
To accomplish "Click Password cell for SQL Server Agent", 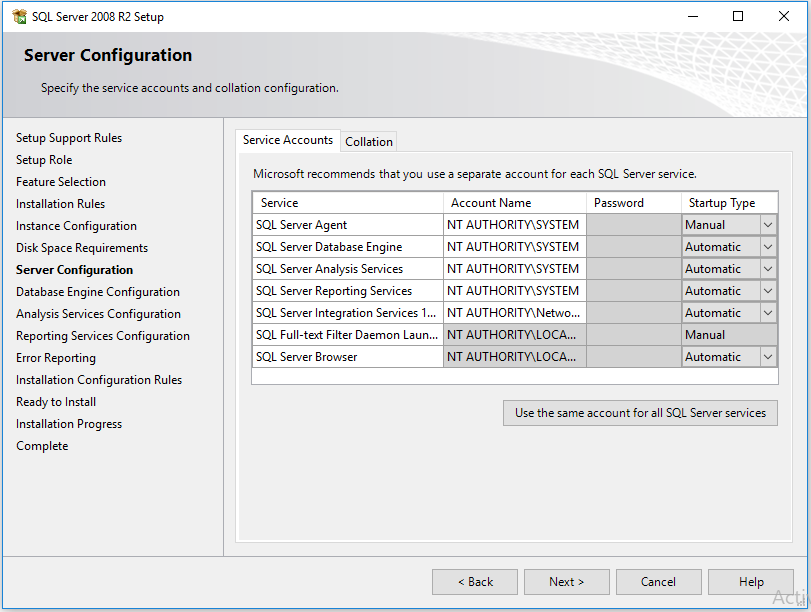I will point(634,225).
